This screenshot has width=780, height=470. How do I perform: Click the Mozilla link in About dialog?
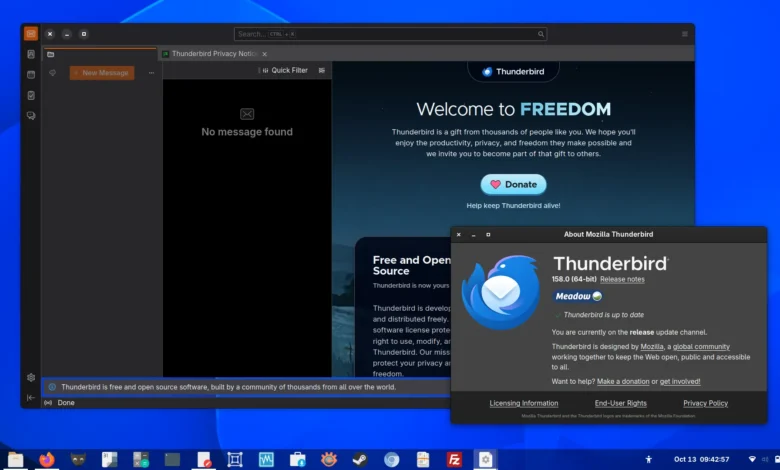[x=652, y=347]
